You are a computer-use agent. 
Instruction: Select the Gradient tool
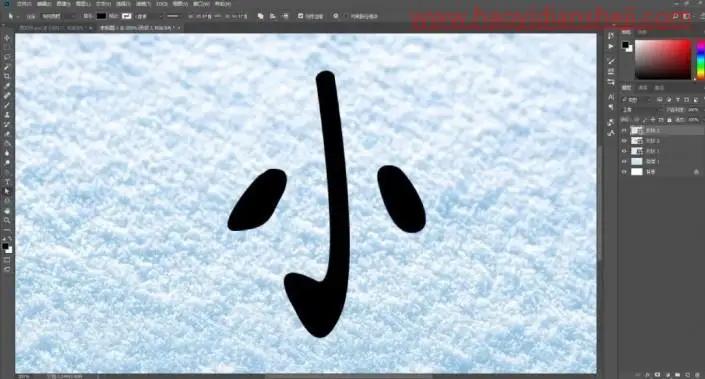[7, 143]
